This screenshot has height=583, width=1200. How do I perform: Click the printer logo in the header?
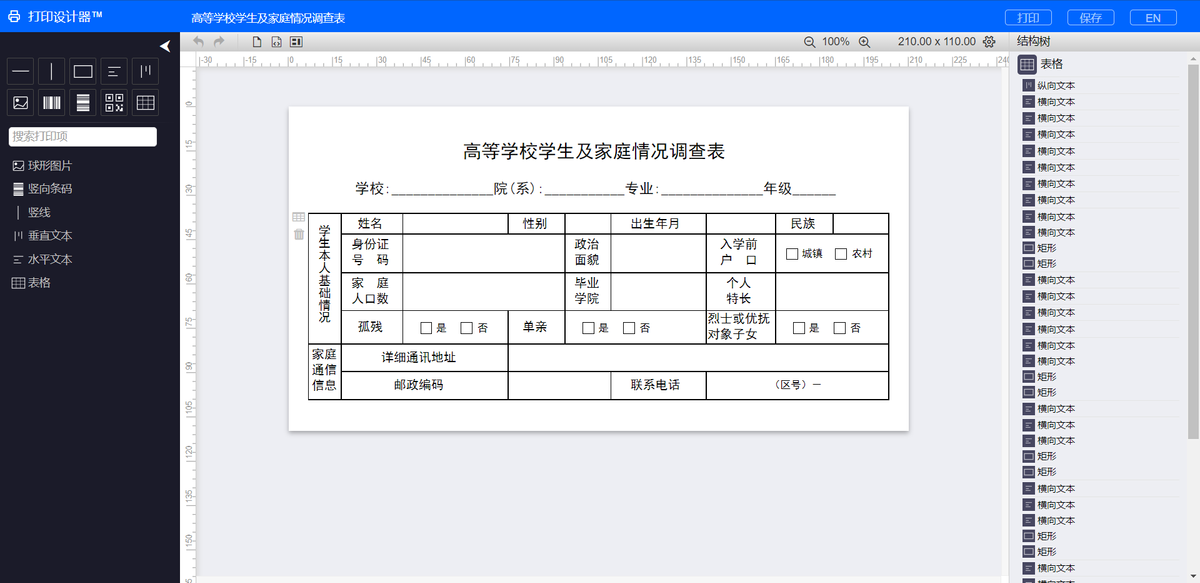tap(15, 17)
